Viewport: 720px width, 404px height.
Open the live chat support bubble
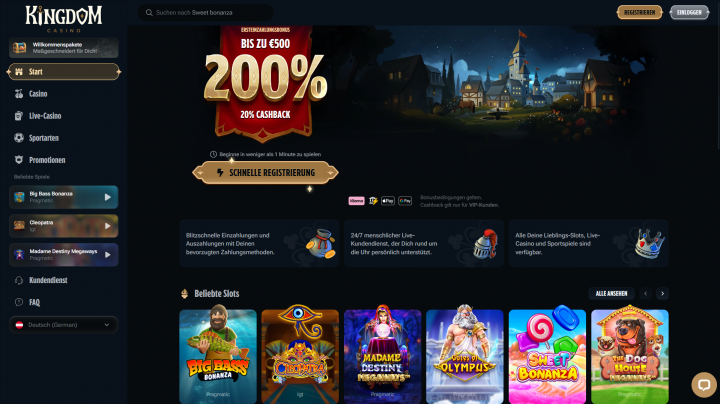click(x=703, y=384)
